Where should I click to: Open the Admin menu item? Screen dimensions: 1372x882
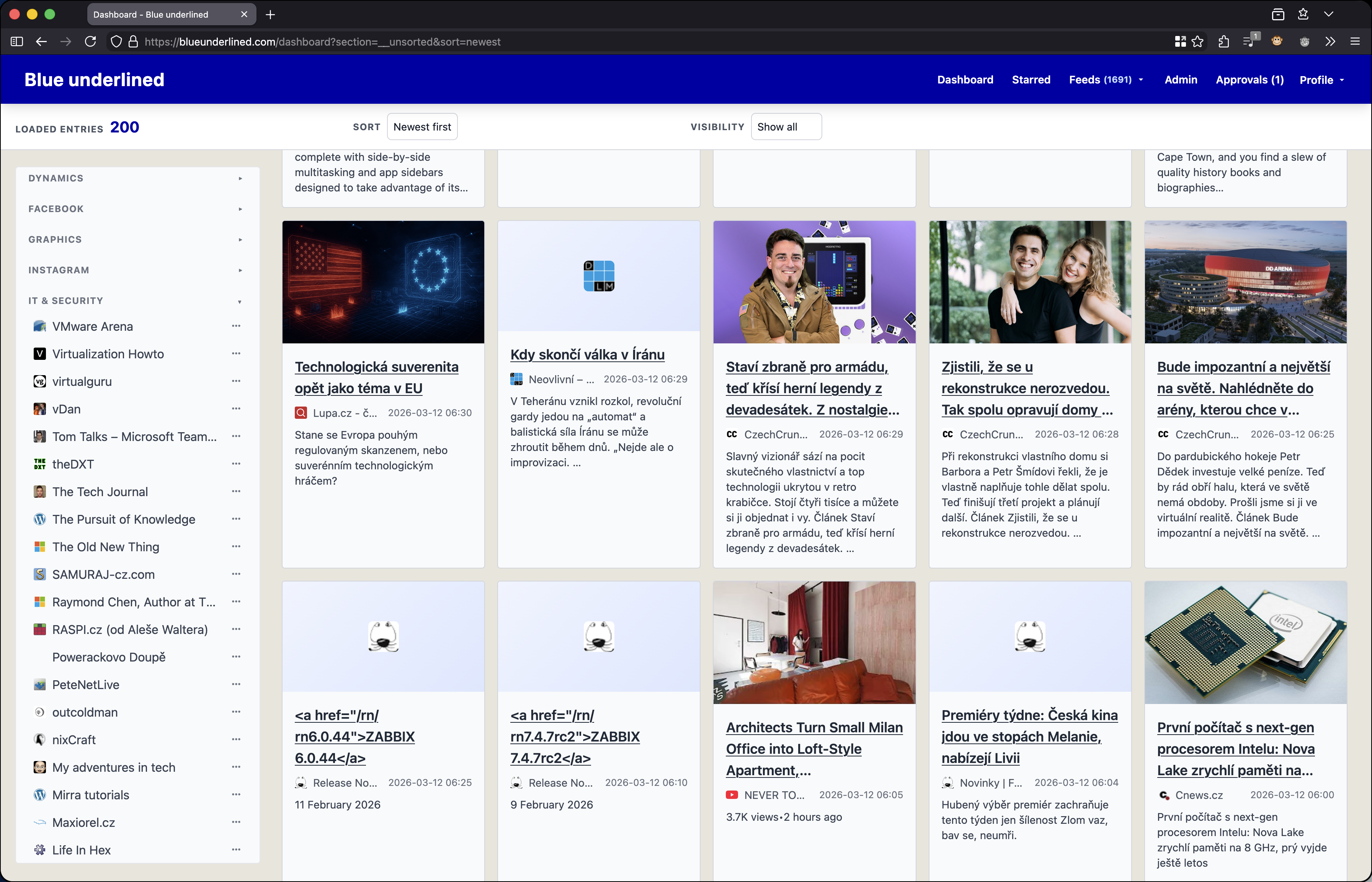tap(1180, 80)
